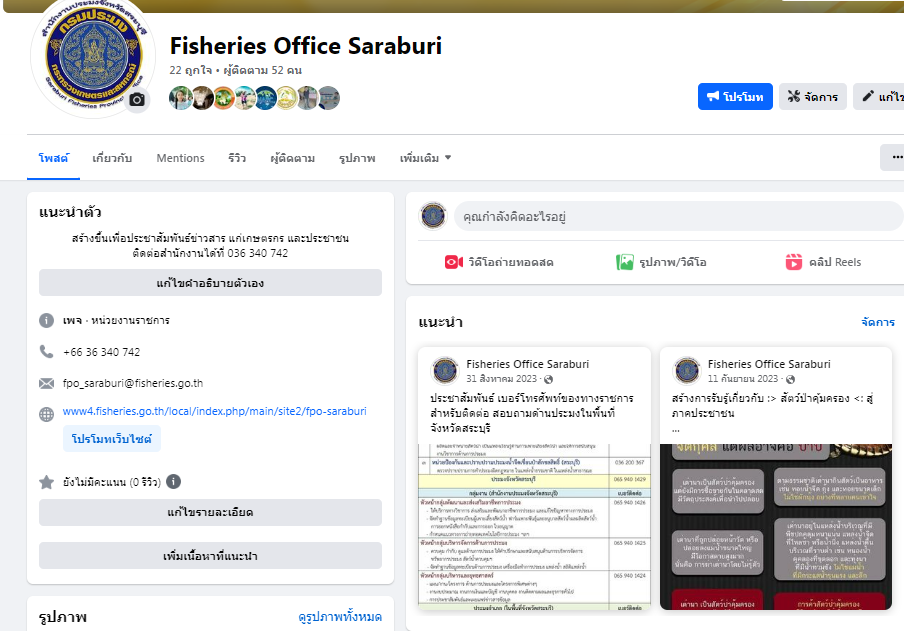904x631 pixels.
Task: Open the Mentions tab
Action: 180,158
